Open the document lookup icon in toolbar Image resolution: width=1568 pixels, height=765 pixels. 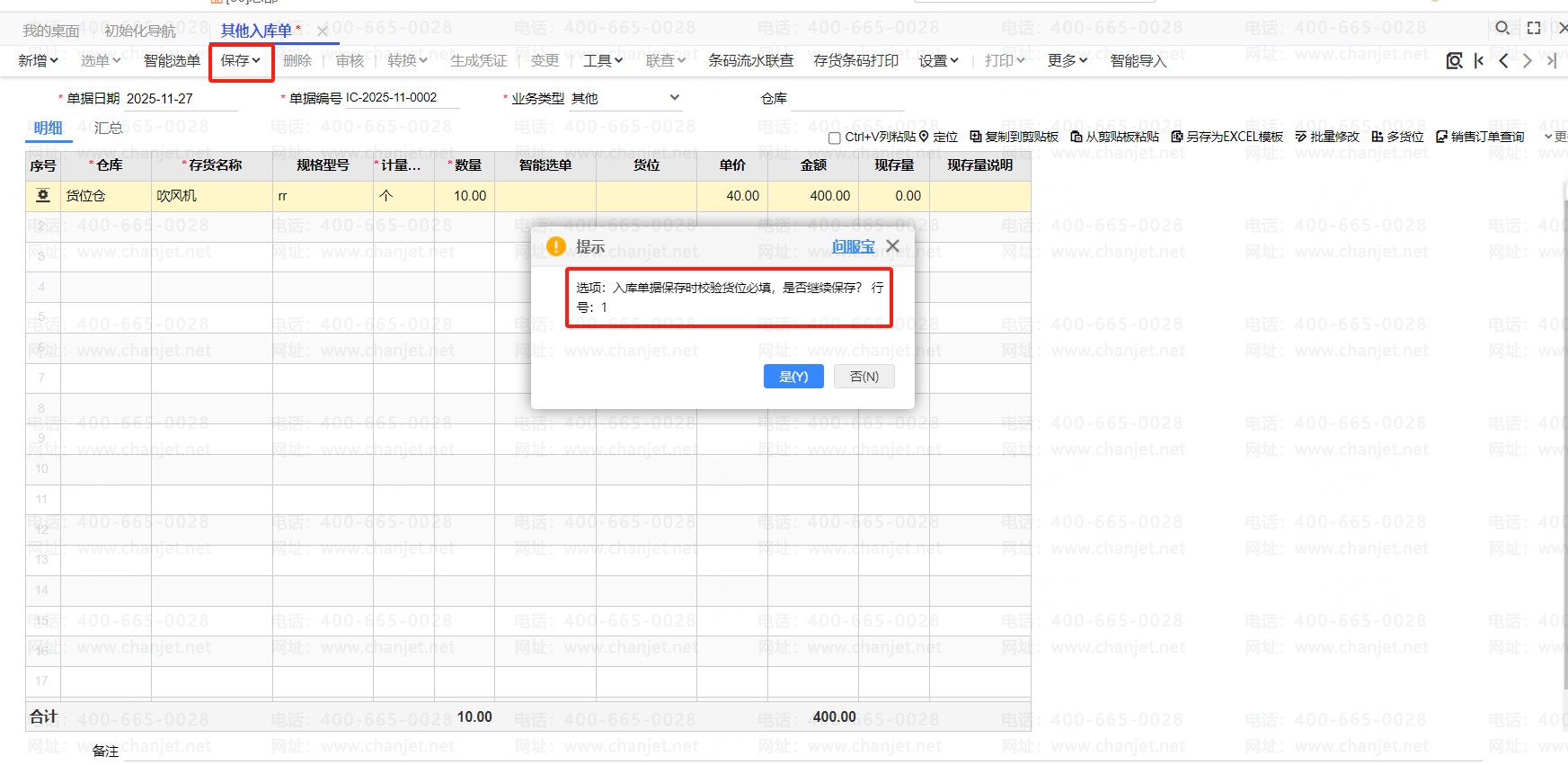tap(1454, 60)
